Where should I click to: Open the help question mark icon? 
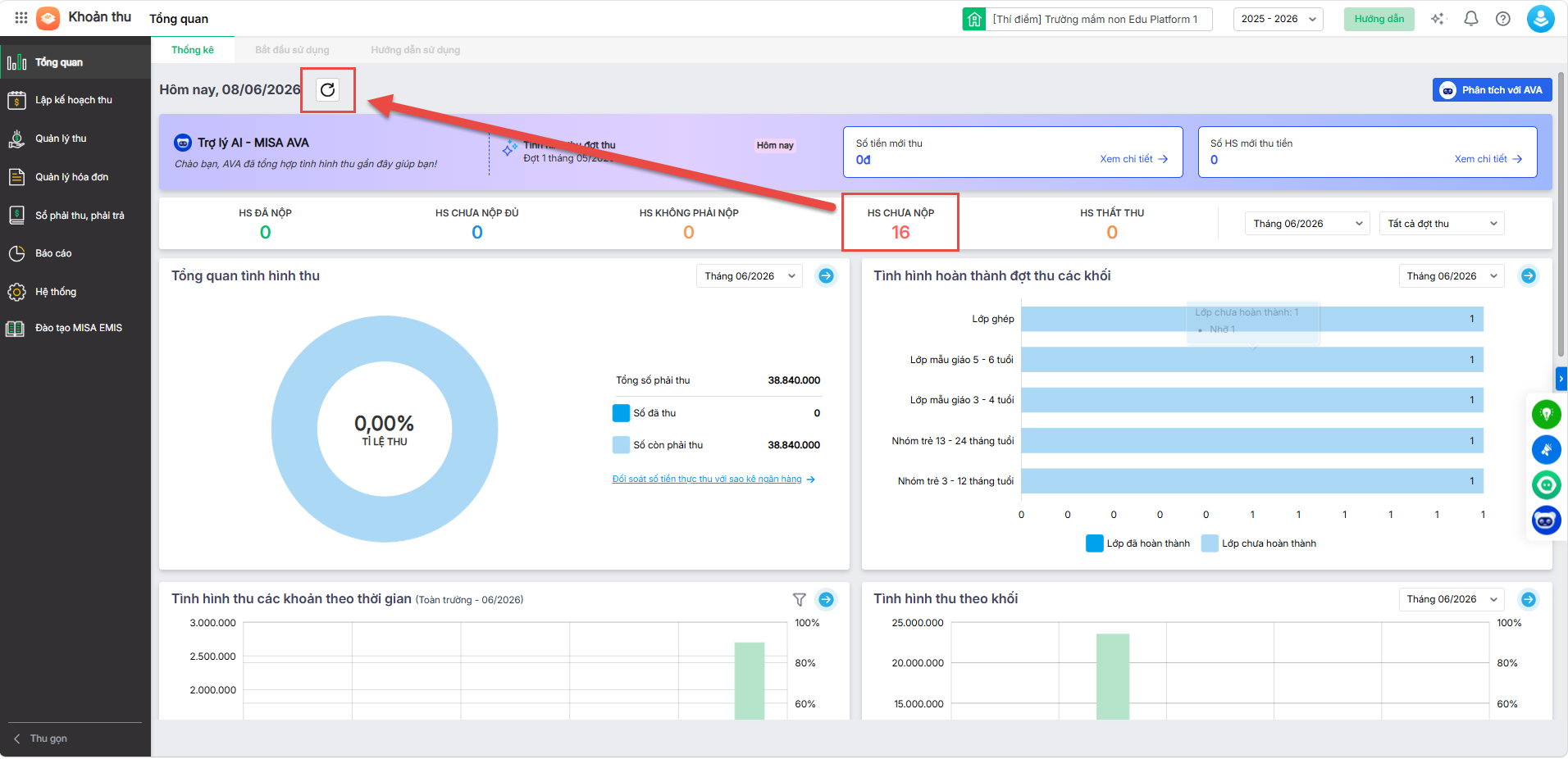click(1502, 19)
